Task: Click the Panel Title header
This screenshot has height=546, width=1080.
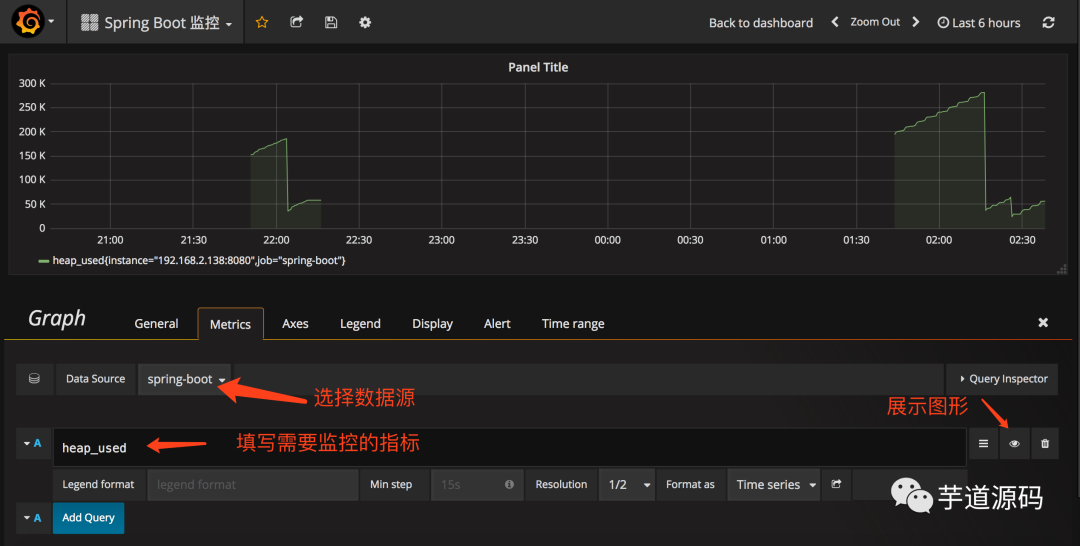Action: (538, 67)
